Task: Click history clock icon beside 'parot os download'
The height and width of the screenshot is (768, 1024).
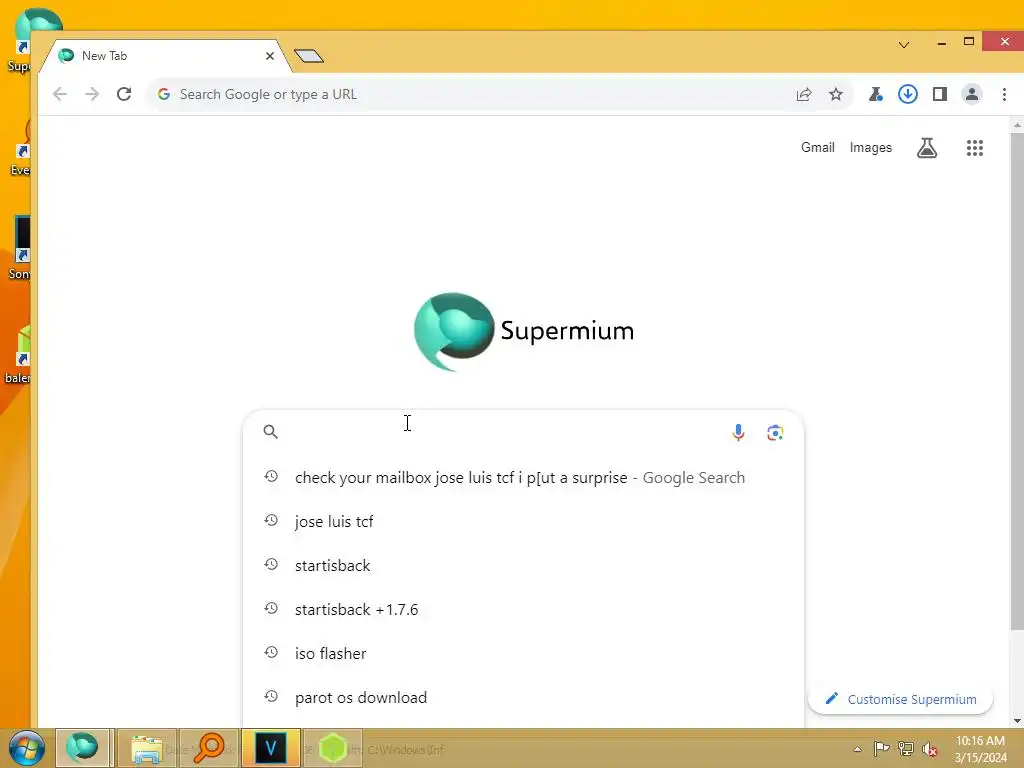Action: click(271, 696)
